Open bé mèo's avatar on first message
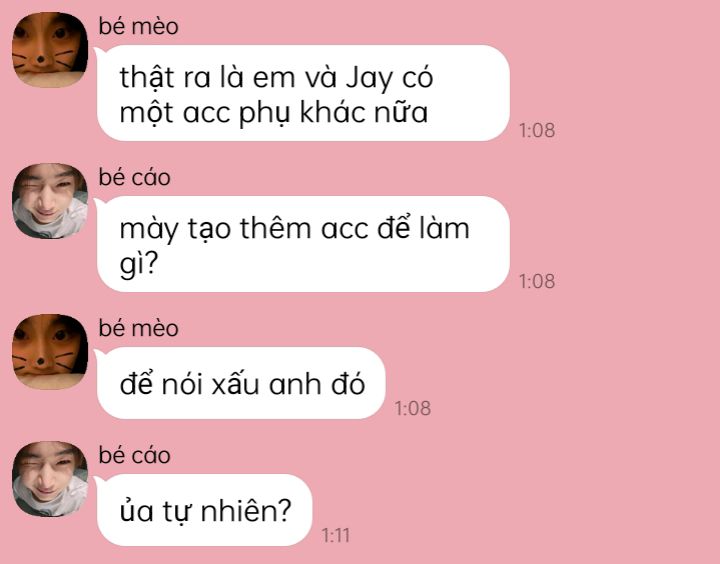Viewport: 720px width, 564px height. coord(50,49)
